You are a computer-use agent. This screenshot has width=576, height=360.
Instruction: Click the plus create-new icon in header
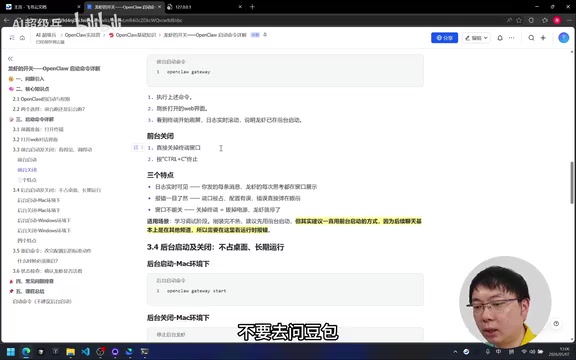pos(543,38)
